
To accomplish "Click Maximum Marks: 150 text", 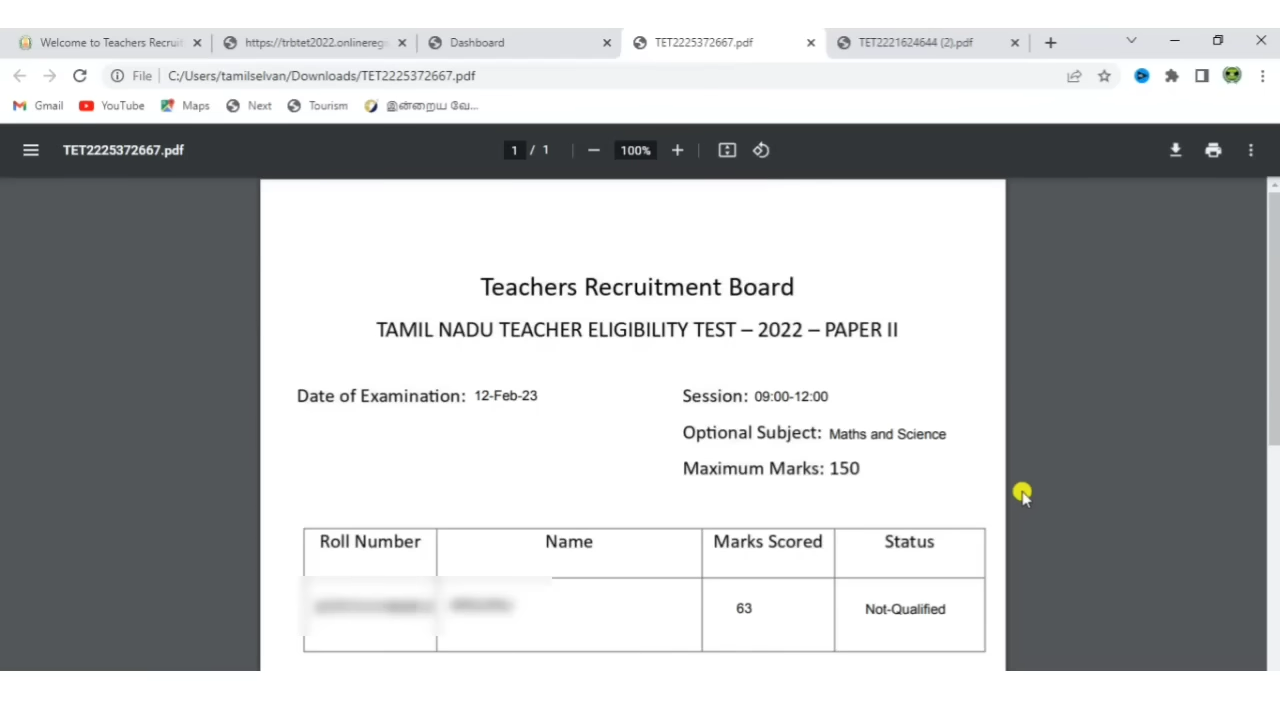I will tap(771, 469).
